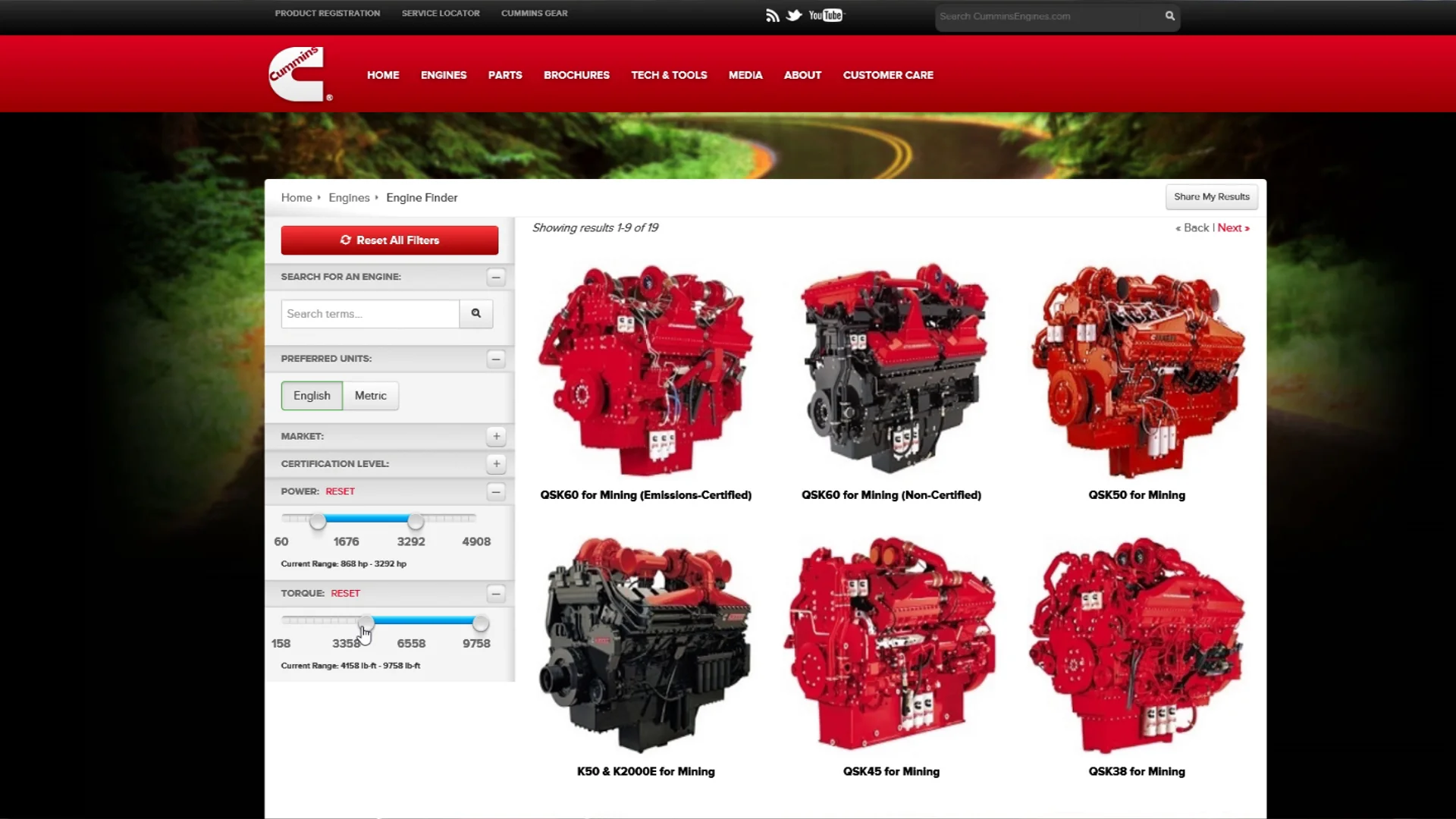Click the Twitter icon in the header
The height and width of the screenshot is (819, 1456).
(795, 14)
